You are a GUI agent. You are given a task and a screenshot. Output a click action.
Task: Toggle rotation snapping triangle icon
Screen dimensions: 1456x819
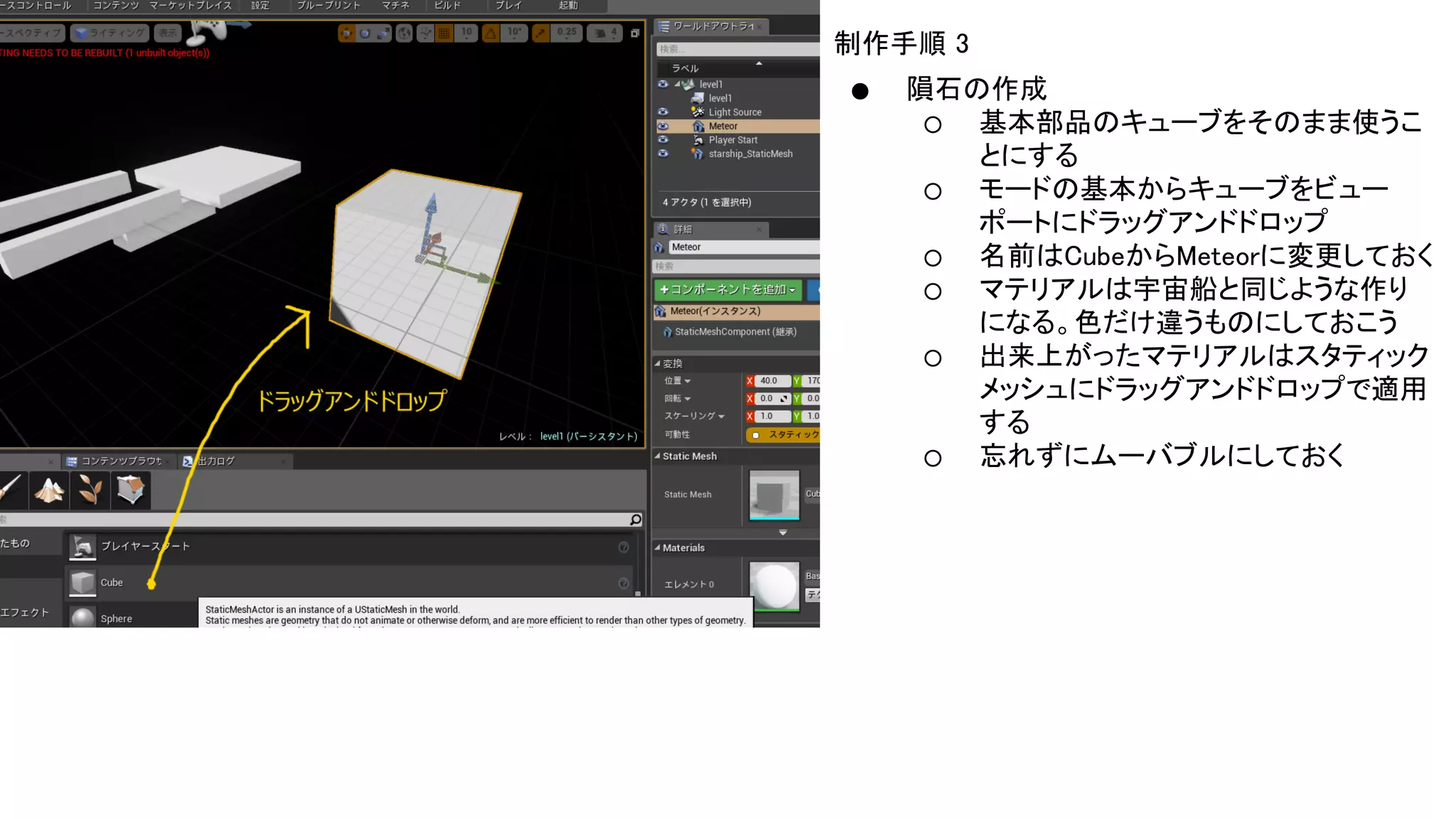point(491,33)
